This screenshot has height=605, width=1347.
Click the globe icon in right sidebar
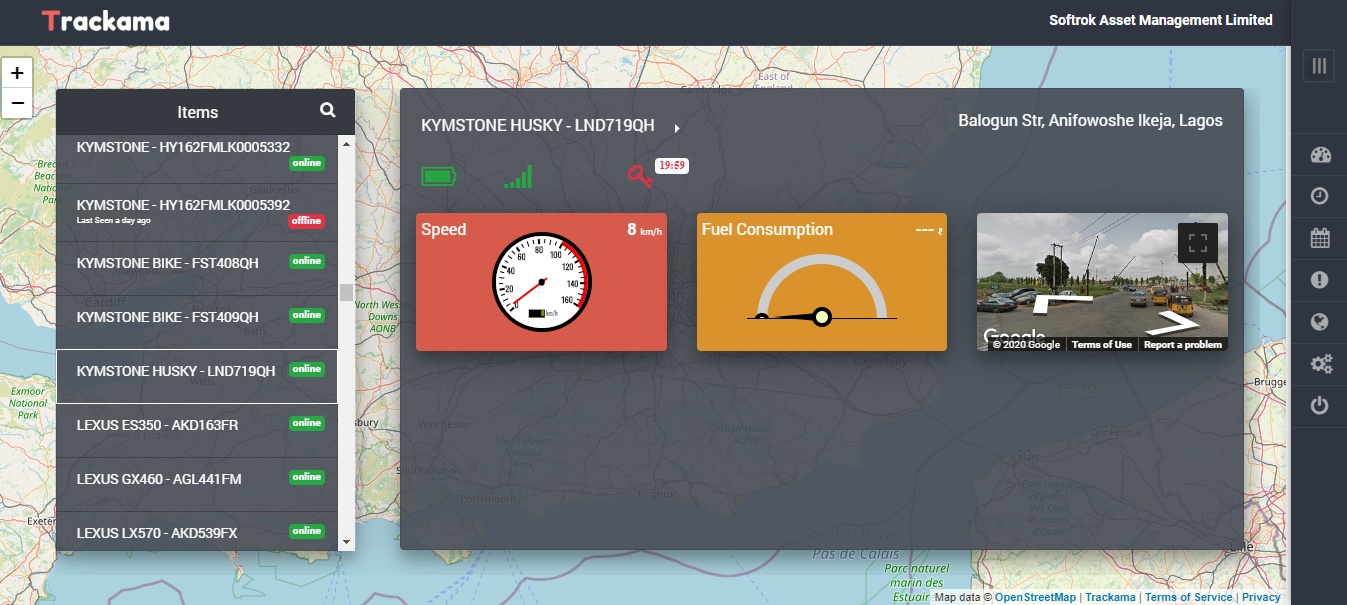(1320, 322)
